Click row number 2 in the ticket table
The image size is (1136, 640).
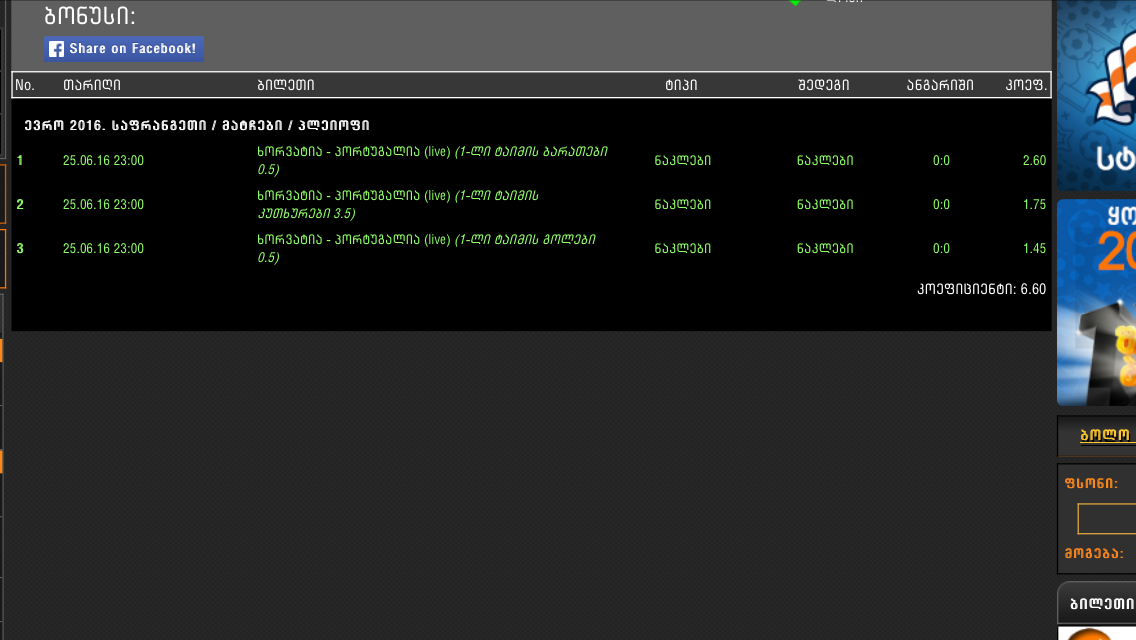click(20, 204)
